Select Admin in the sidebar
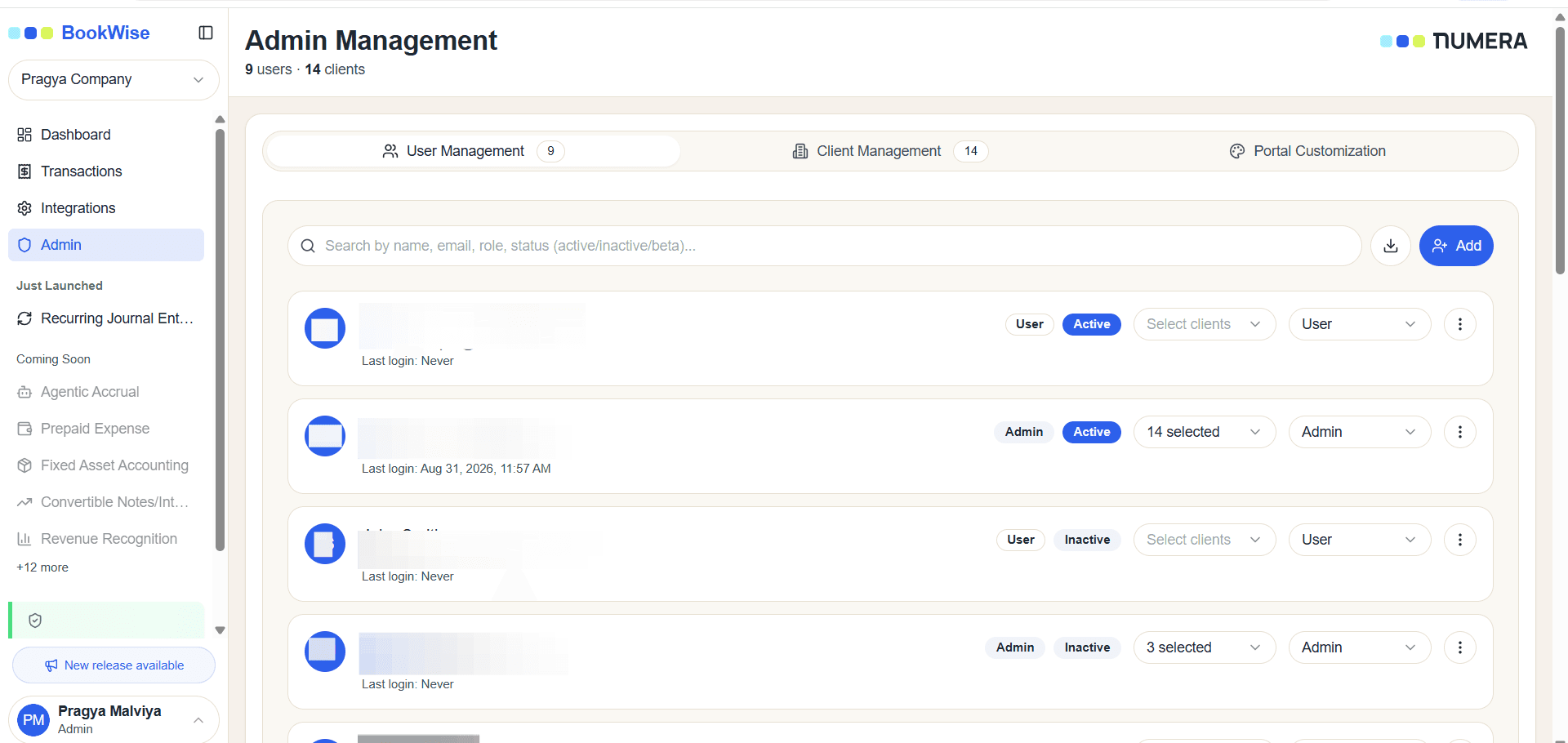Image resolution: width=1568 pixels, height=743 pixels. 106,245
